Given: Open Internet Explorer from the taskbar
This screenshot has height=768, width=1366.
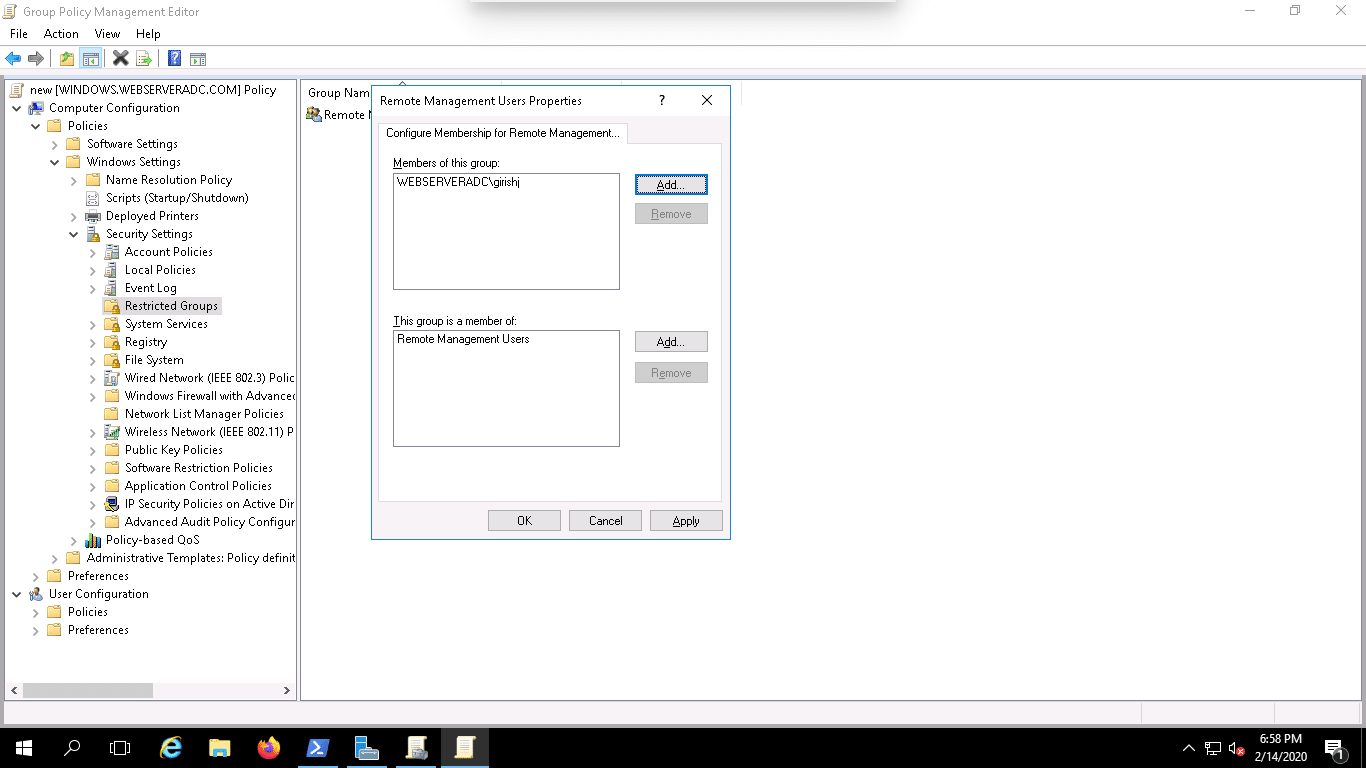Looking at the screenshot, I should [x=171, y=747].
